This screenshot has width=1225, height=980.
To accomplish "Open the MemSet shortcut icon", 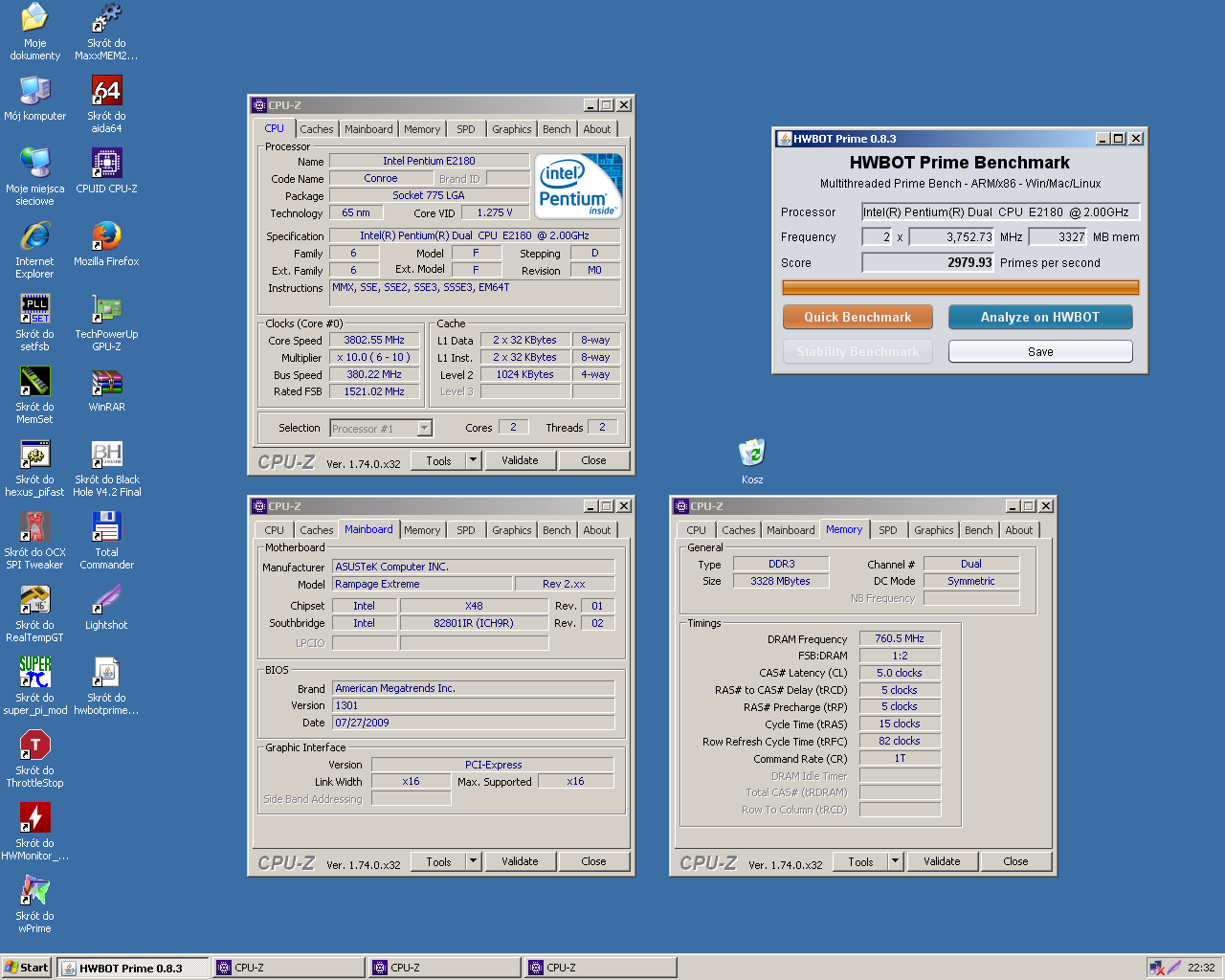I will pos(34,381).
